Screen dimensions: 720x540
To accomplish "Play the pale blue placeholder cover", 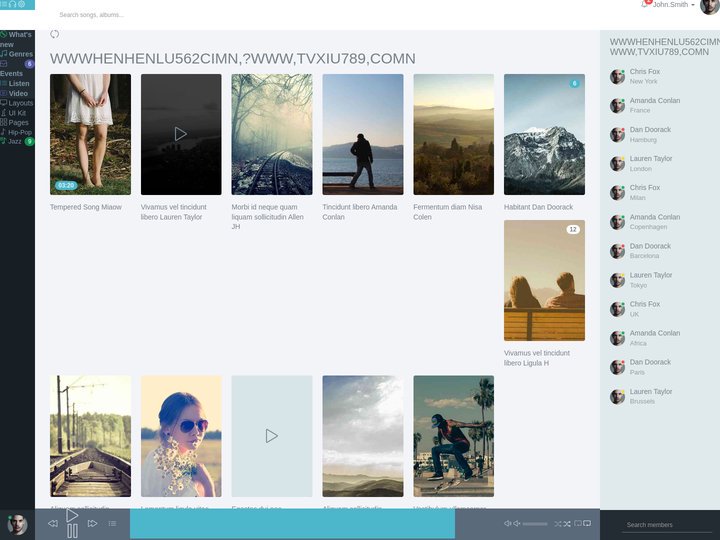I will [x=272, y=436].
